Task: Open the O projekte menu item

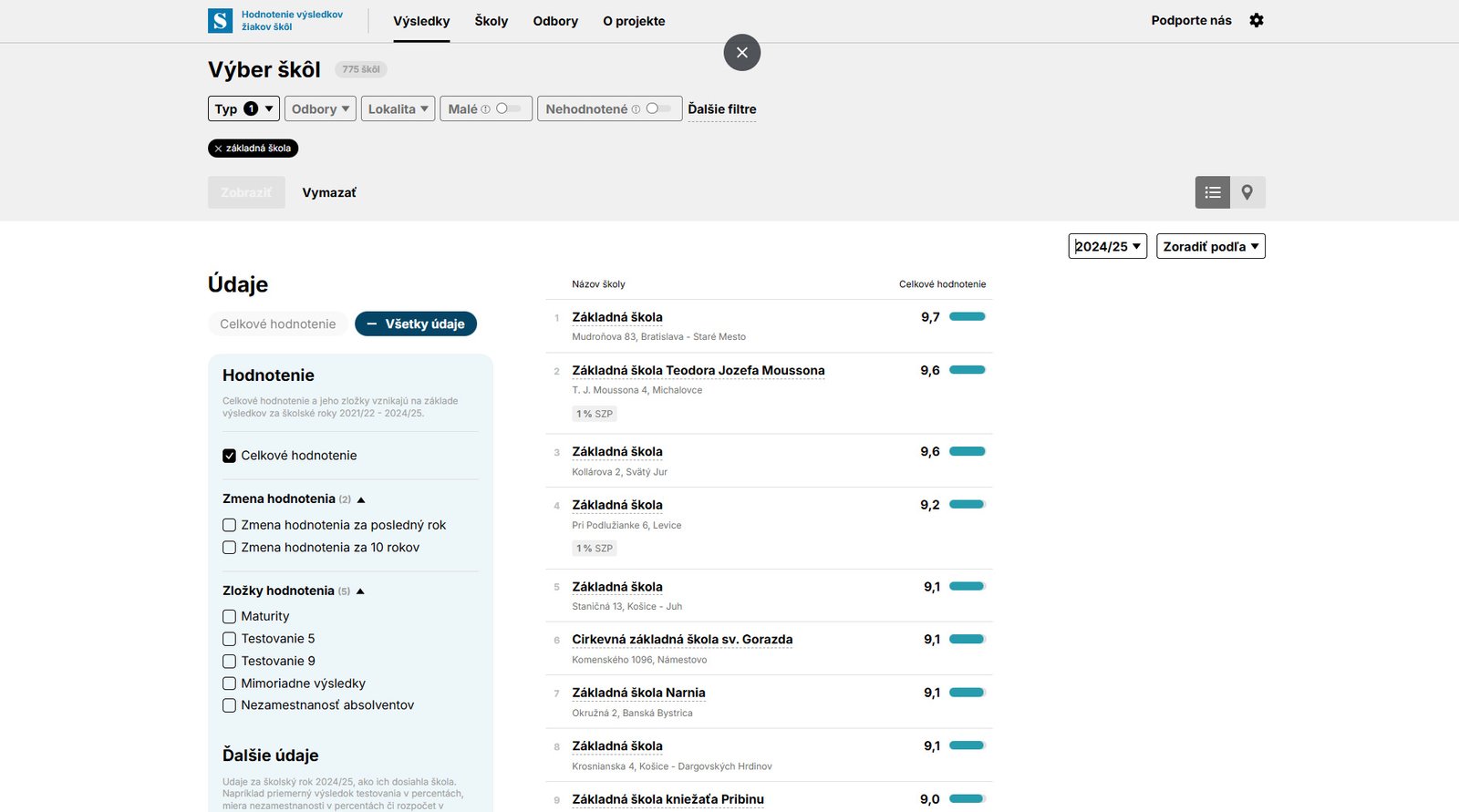Action: (x=634, y=21)
